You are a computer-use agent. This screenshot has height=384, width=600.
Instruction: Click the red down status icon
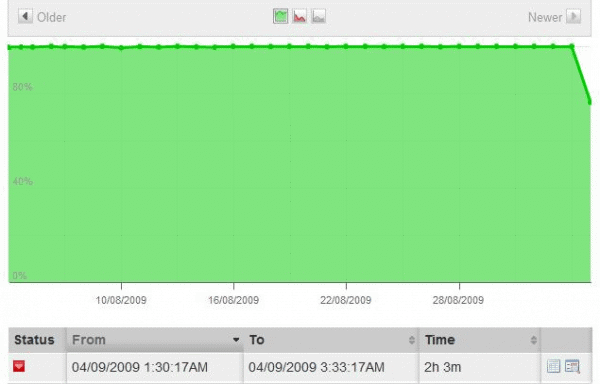(x=19, y=366)
